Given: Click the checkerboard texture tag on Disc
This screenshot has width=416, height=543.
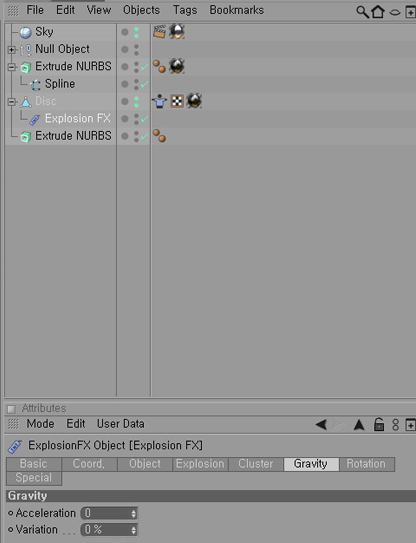Looking at the screenshot, I should point(177,101).
